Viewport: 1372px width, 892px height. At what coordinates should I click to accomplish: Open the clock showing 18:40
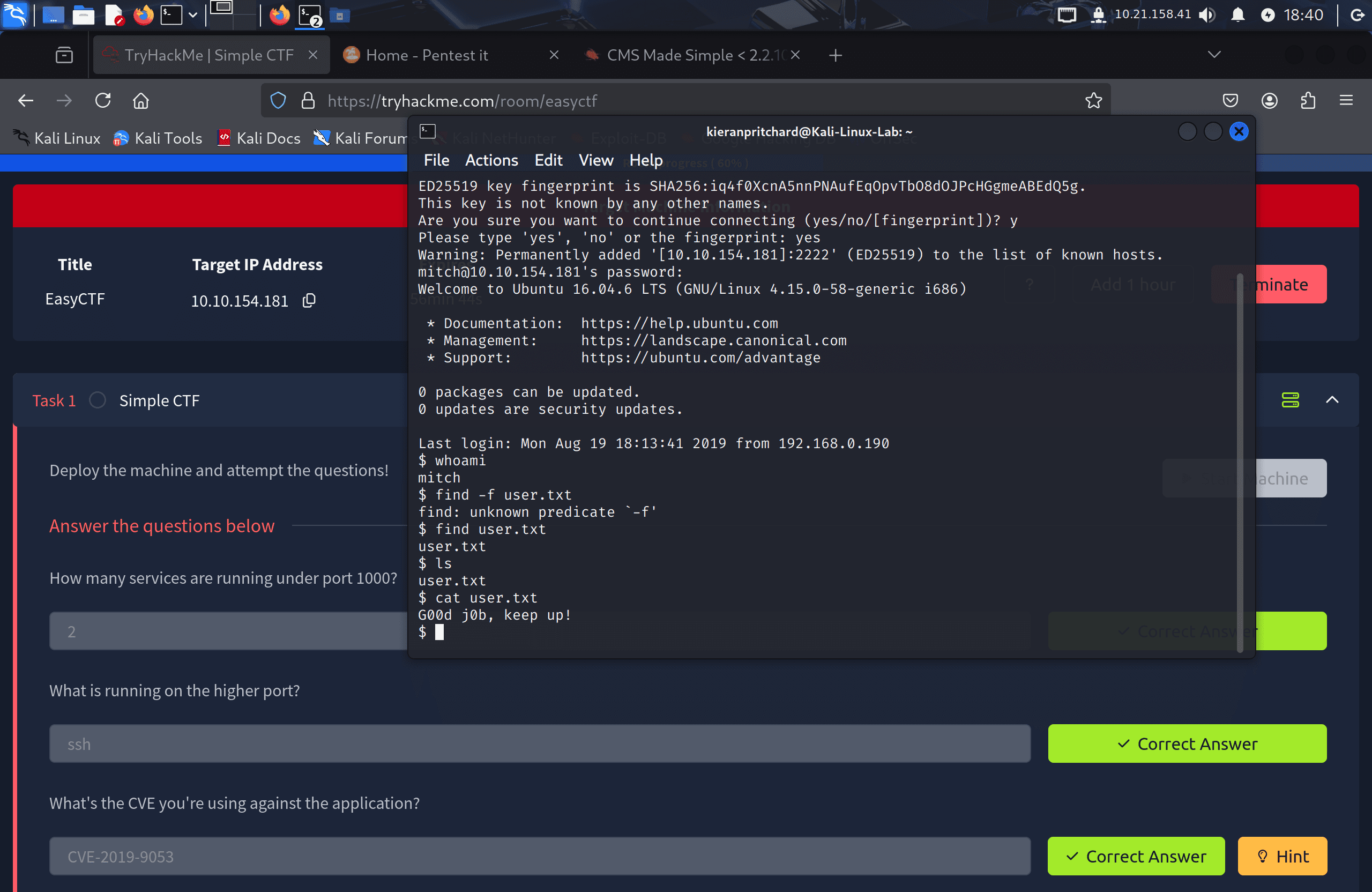coord(1303,15)
